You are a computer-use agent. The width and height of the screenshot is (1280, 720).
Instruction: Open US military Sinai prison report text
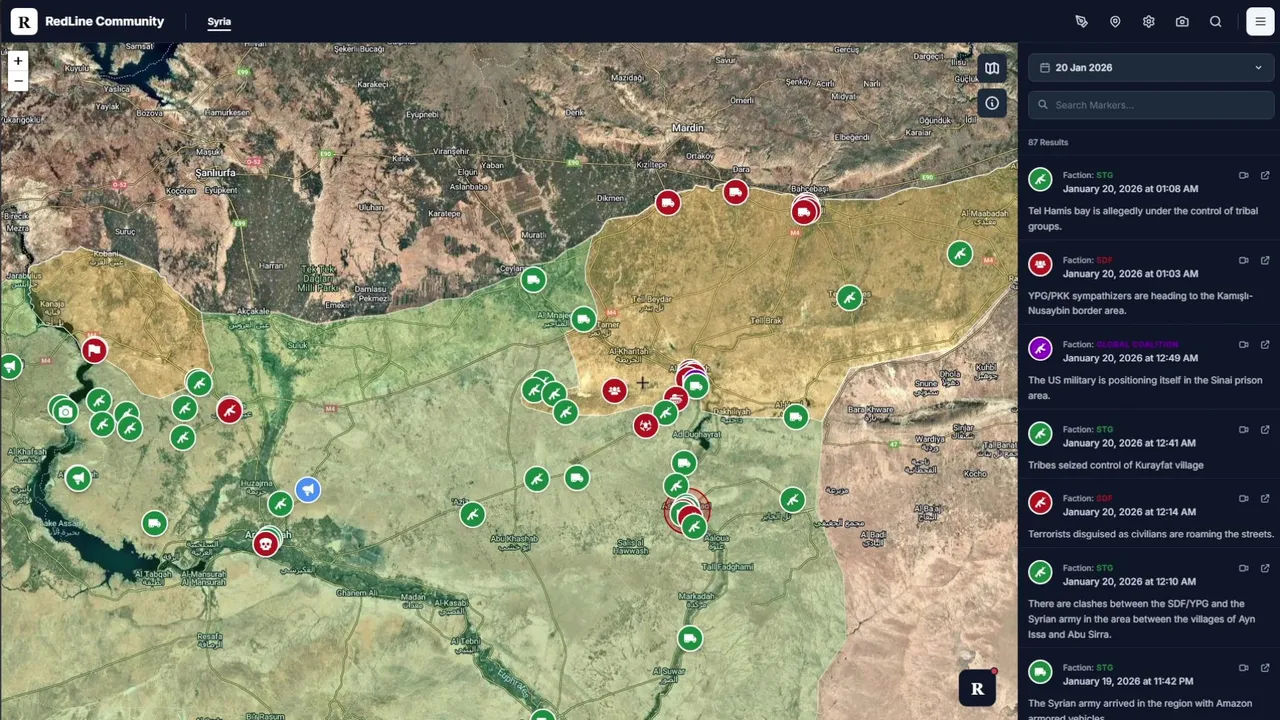1145,387
